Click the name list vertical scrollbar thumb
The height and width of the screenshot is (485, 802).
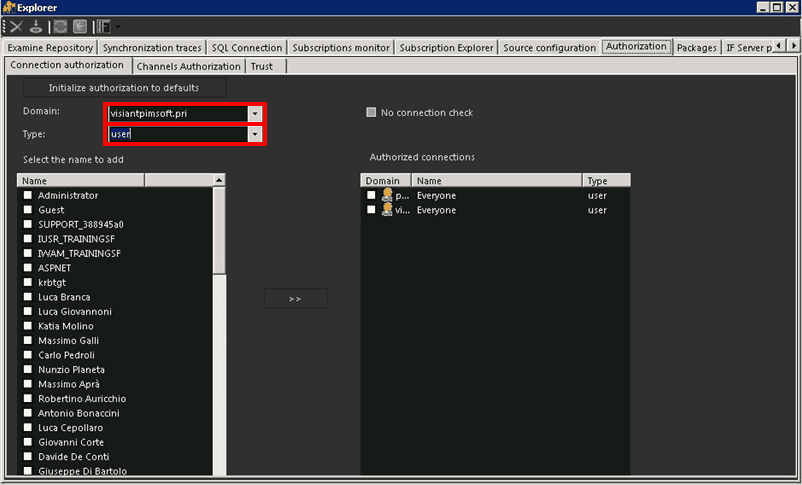219,230
